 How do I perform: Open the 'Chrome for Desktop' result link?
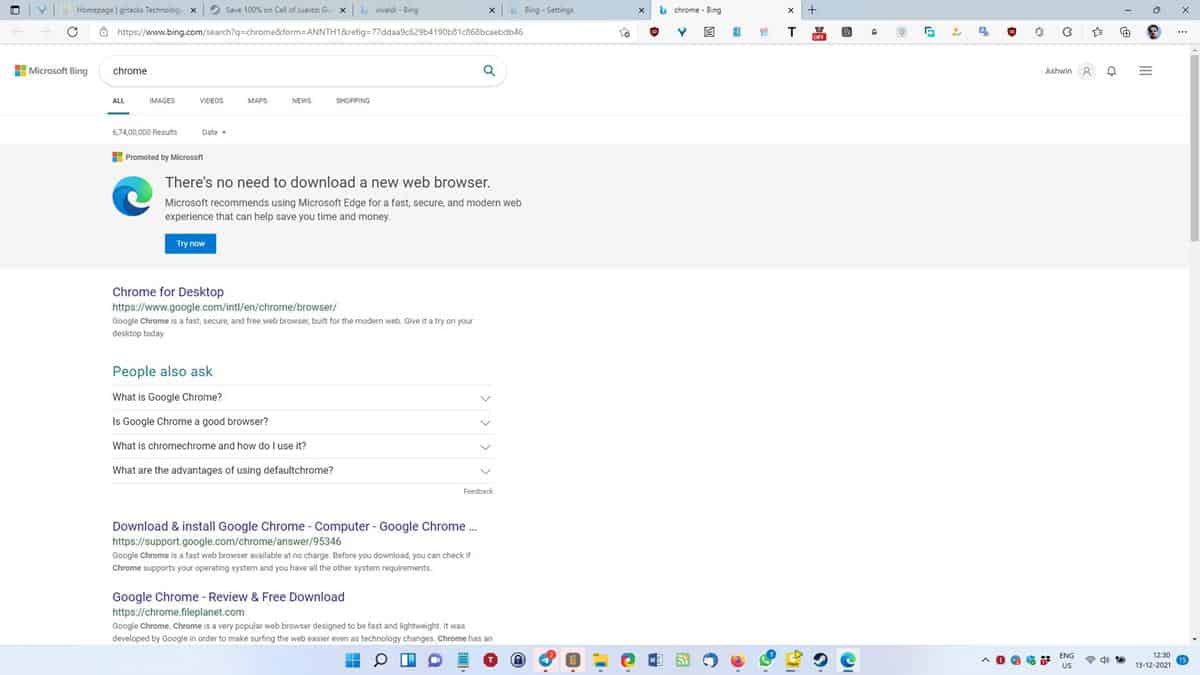coord(167,292)
